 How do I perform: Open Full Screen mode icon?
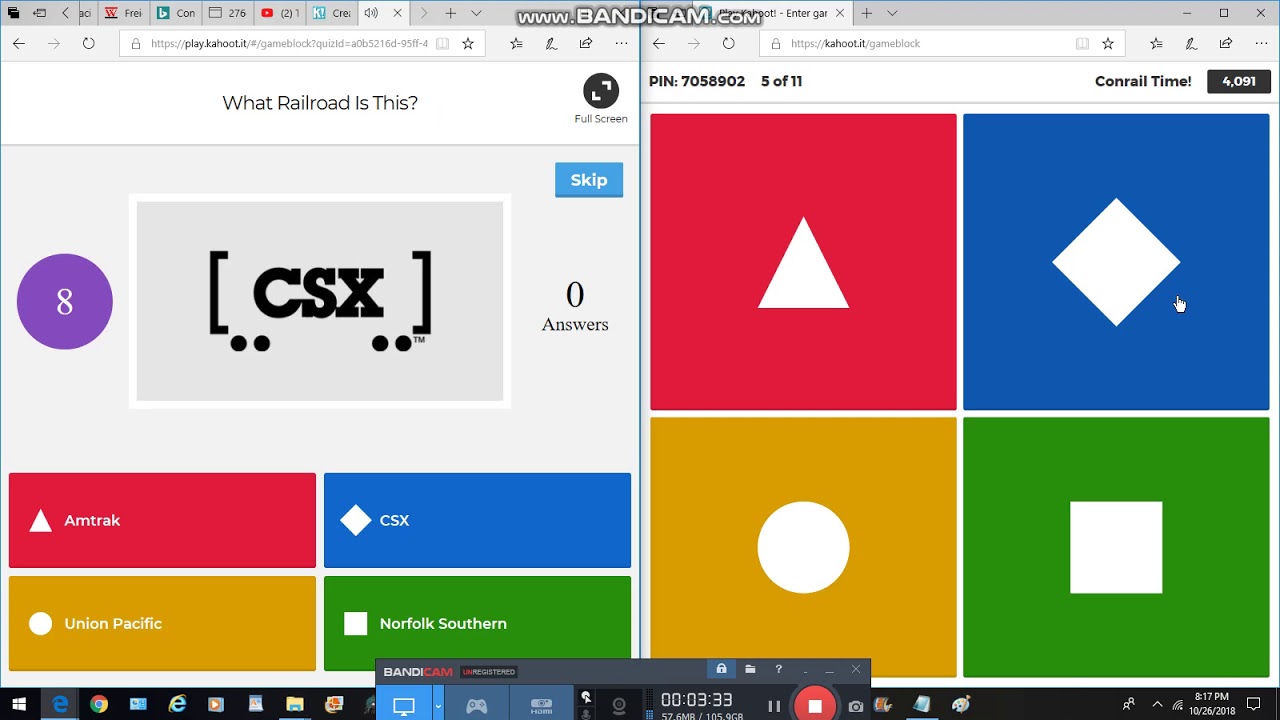click(x=601, y=91)
